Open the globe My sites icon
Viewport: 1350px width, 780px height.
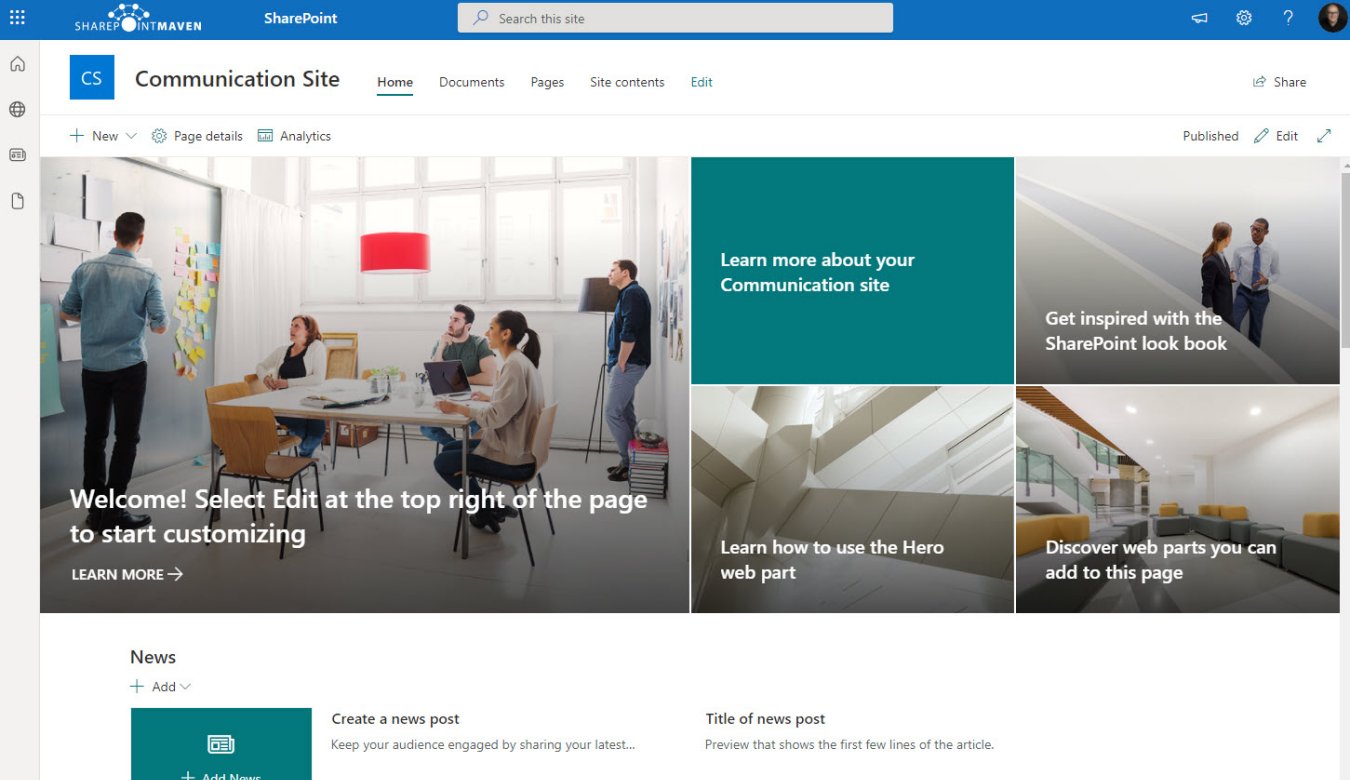click(x=17, y=110)
